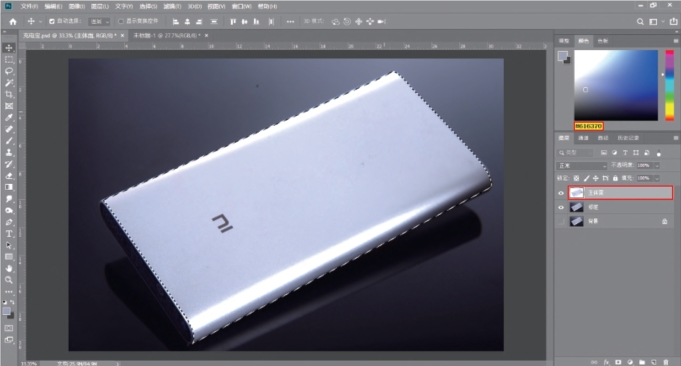Pick the Horizontal Type tool
The height and width of the screenshot is (366, 681).
9,234
